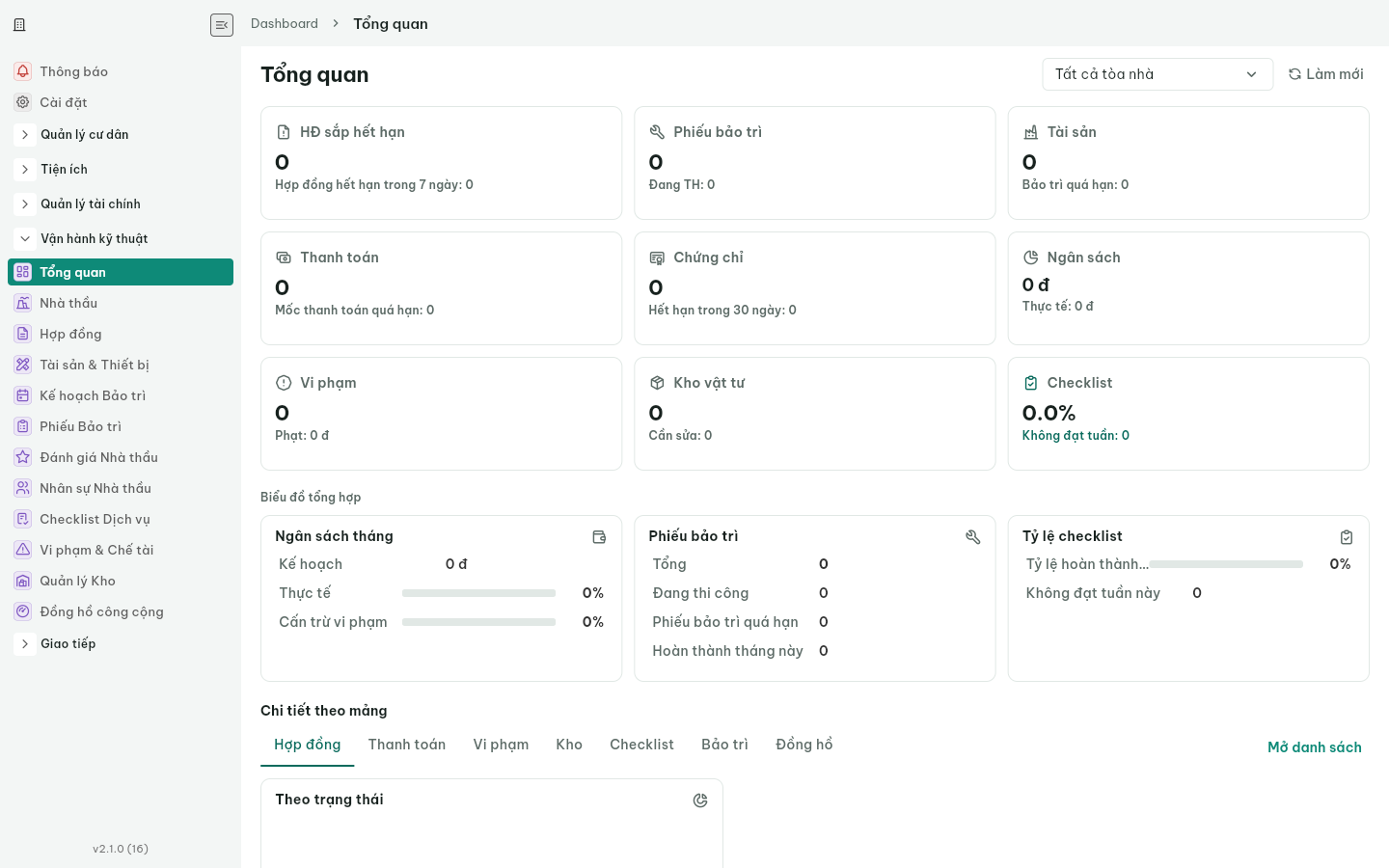Click the Phiếu Bảo trì clipboard icon
This screenshot has width=1389, height=868.
tap(23, 426)
